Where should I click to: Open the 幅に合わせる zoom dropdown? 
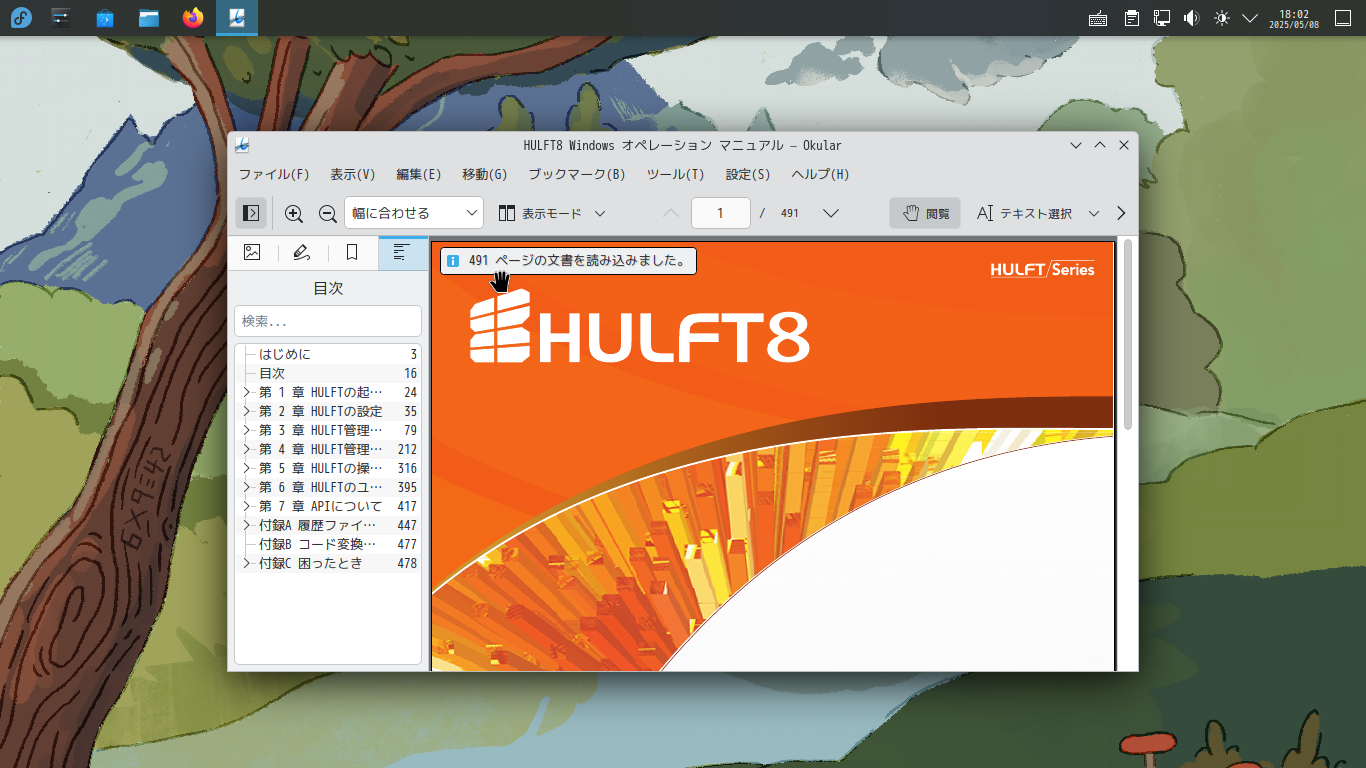[x=414, y=213]
